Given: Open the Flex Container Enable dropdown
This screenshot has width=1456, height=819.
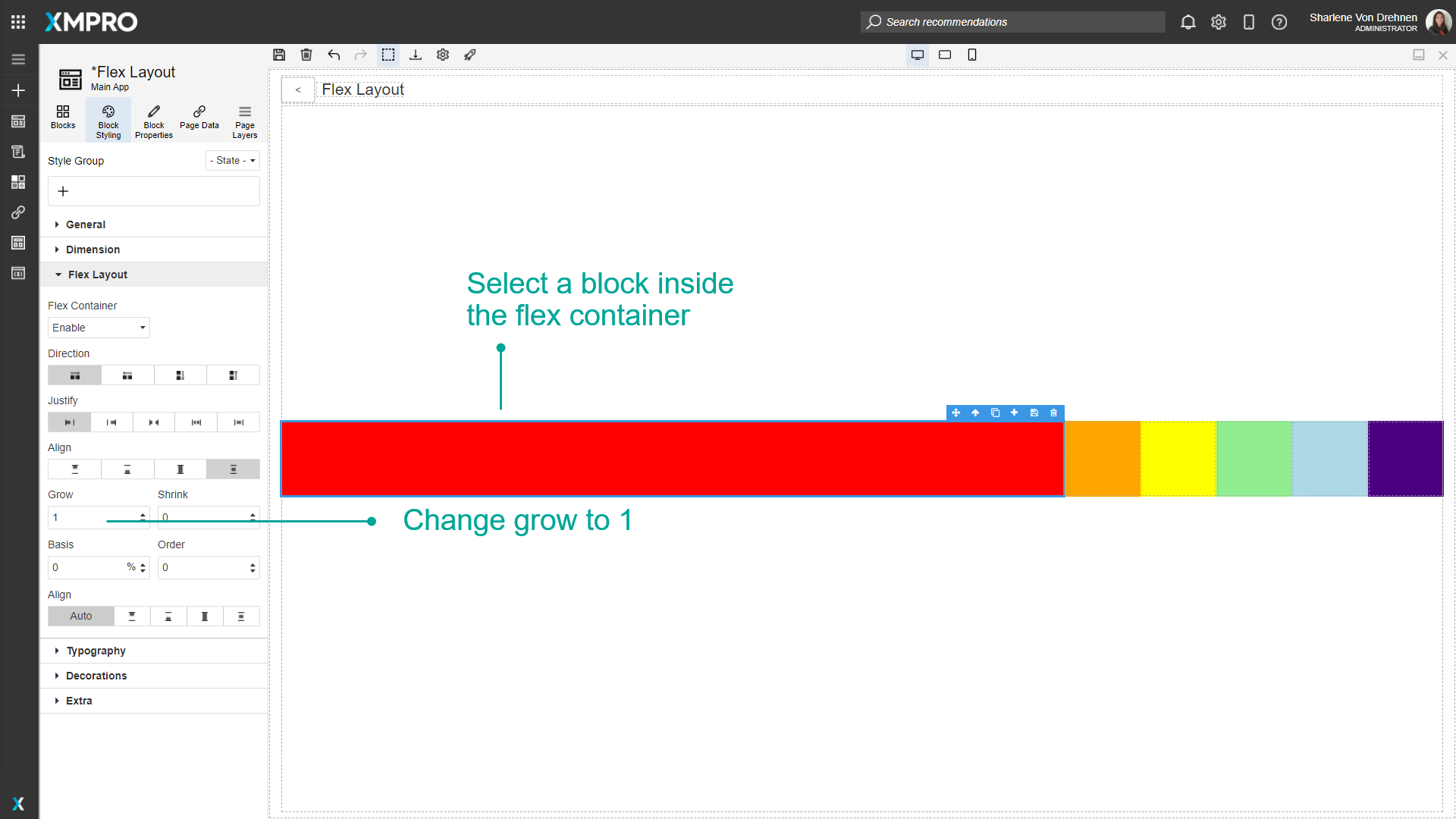Looking at the screenshot, I should point(98,327).
